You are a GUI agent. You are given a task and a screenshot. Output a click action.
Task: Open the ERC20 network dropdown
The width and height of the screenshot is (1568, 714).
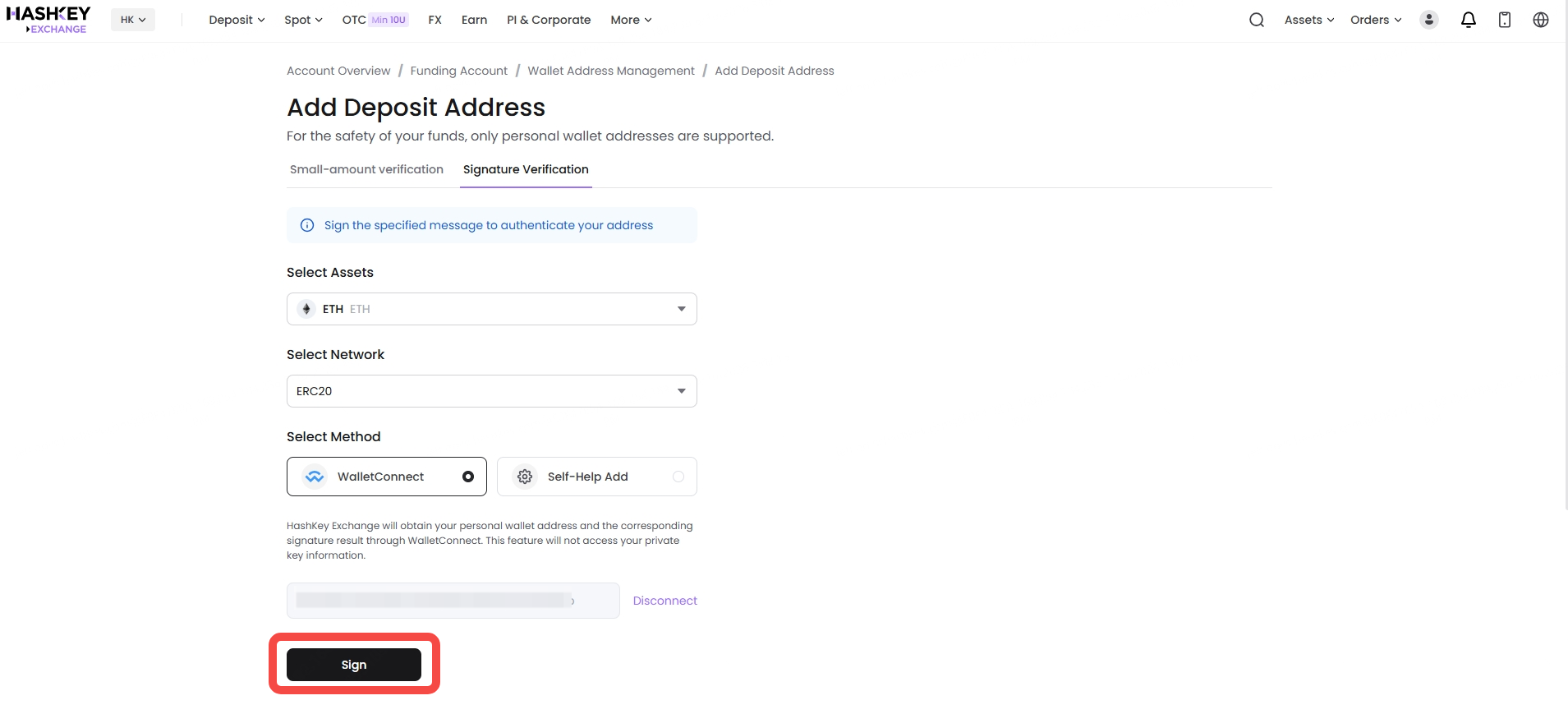pyautogui.click(x=491, y=391)
